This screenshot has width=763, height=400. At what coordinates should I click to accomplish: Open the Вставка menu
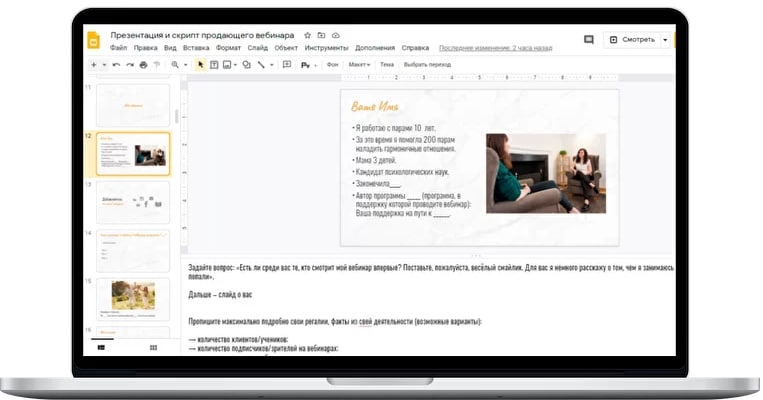[196, 48]
